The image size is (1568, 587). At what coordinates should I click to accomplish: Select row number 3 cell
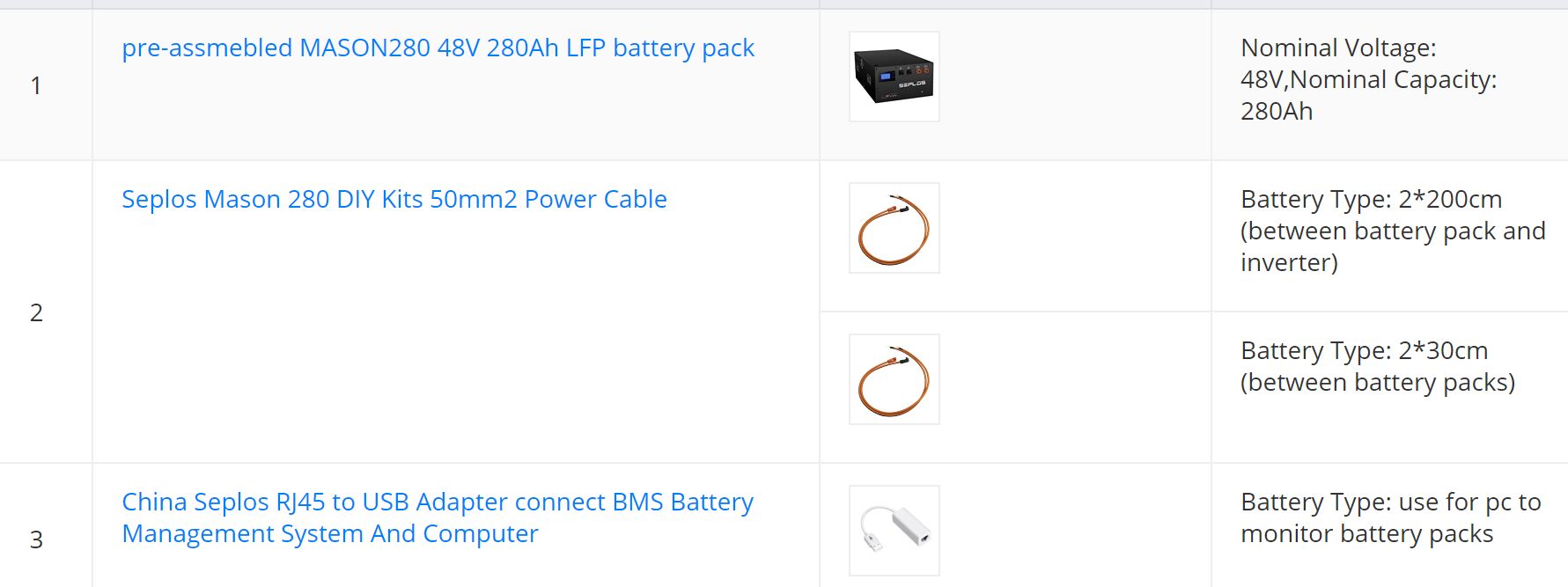click(x=46, y=525)
